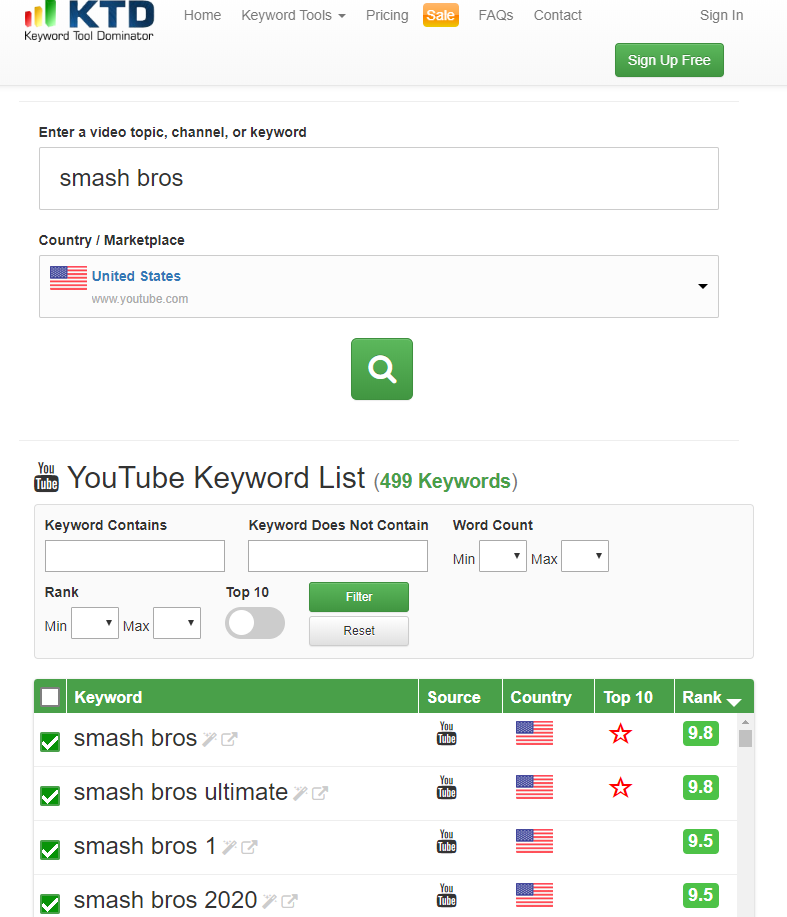Screen dimensions: 787x917
Task: Focus the Keyword Does Not Contain field
Action: [x=338, y=556]
